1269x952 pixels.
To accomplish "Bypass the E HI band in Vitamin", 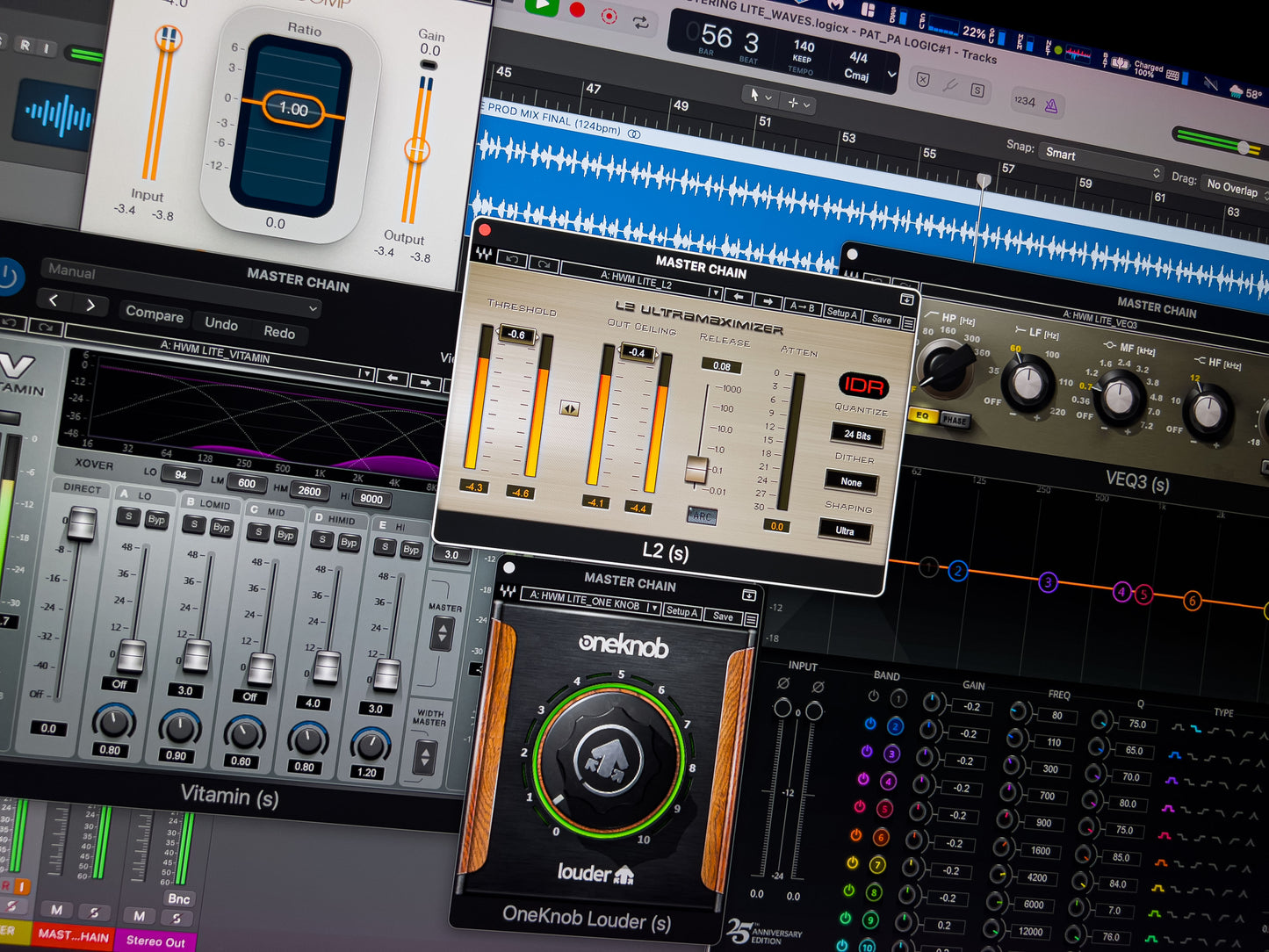I will tap(411, 550).
